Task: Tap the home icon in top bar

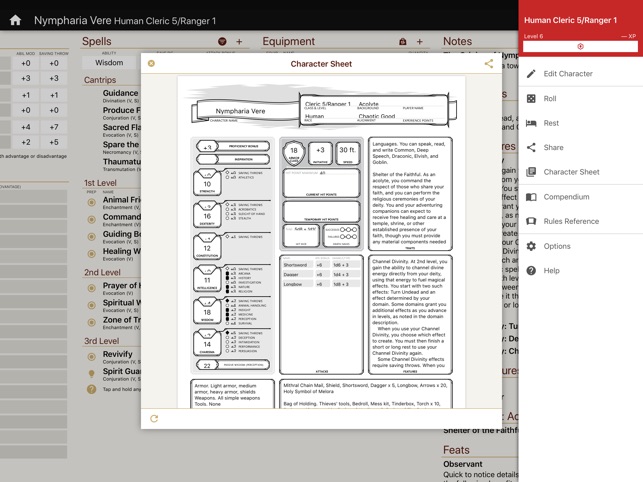Action: [15, 20]
